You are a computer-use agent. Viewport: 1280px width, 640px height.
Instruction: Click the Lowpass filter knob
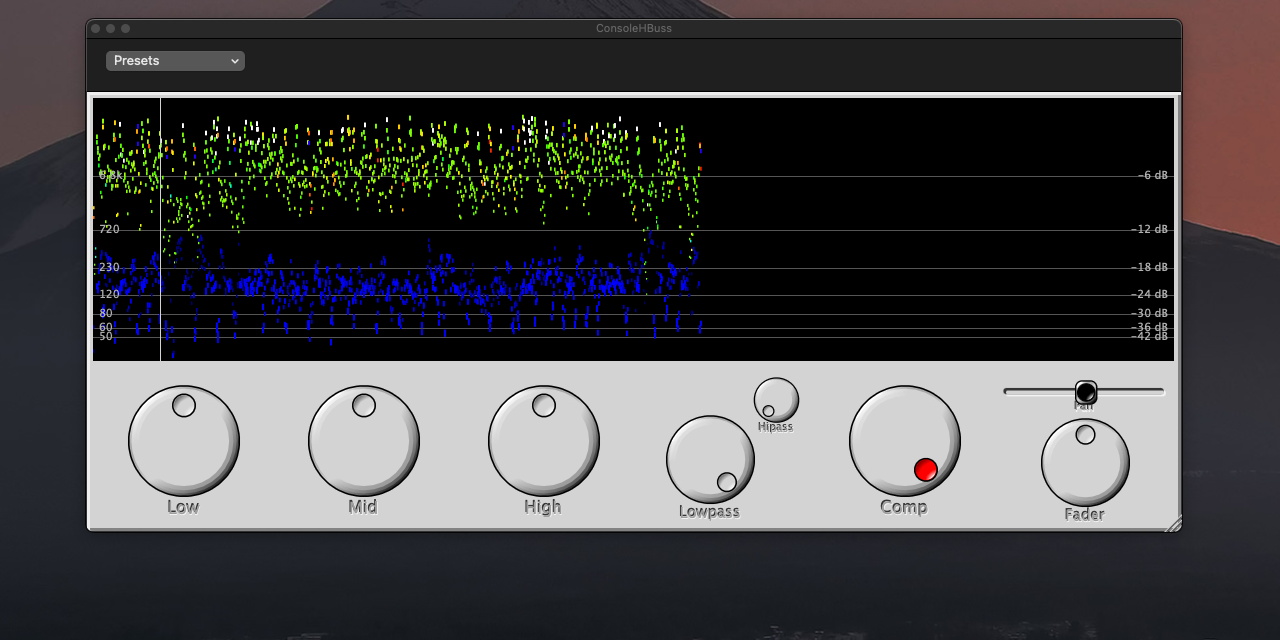coord(710,460)
